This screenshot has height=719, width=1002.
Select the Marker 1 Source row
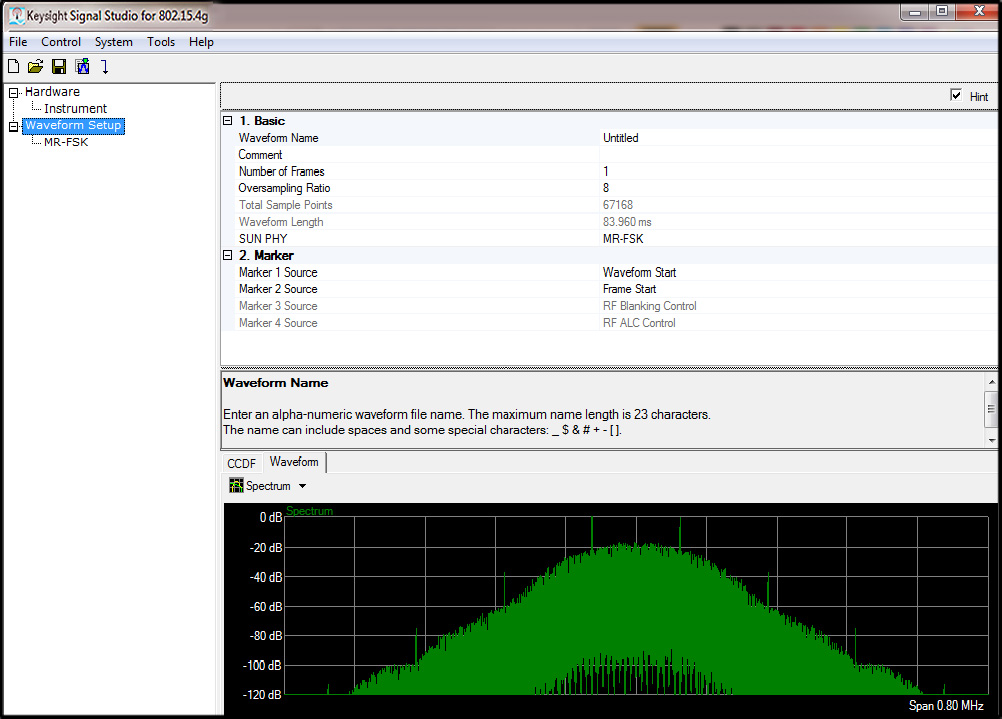pos(400,272)
